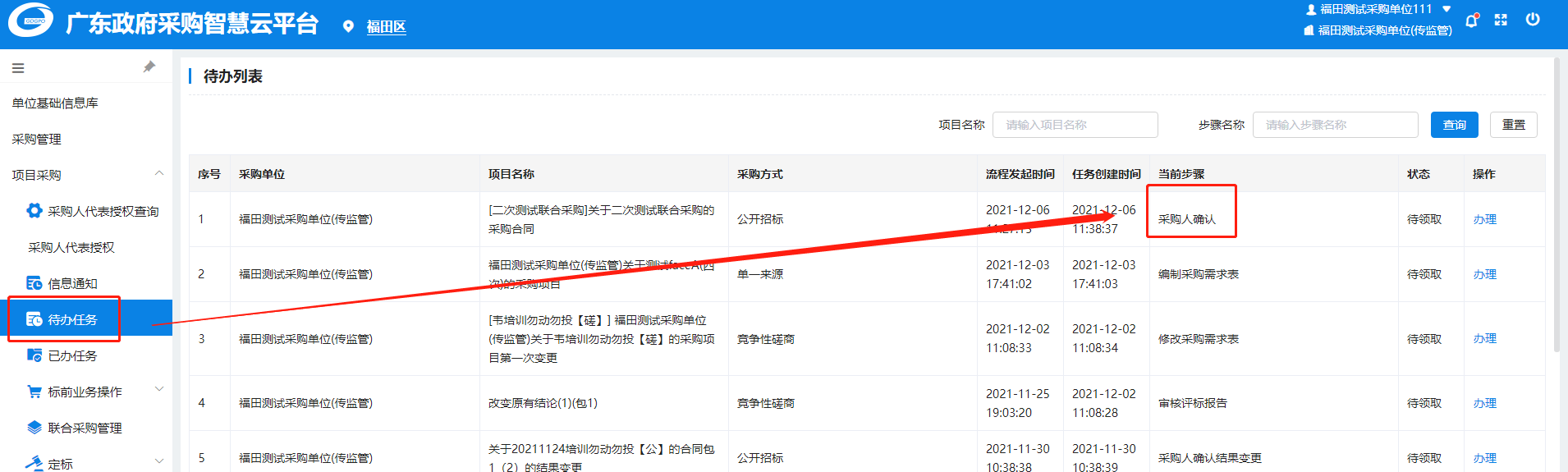
Task: Click the layered stack icon for 联合采购管理
Action: (34, 428)
